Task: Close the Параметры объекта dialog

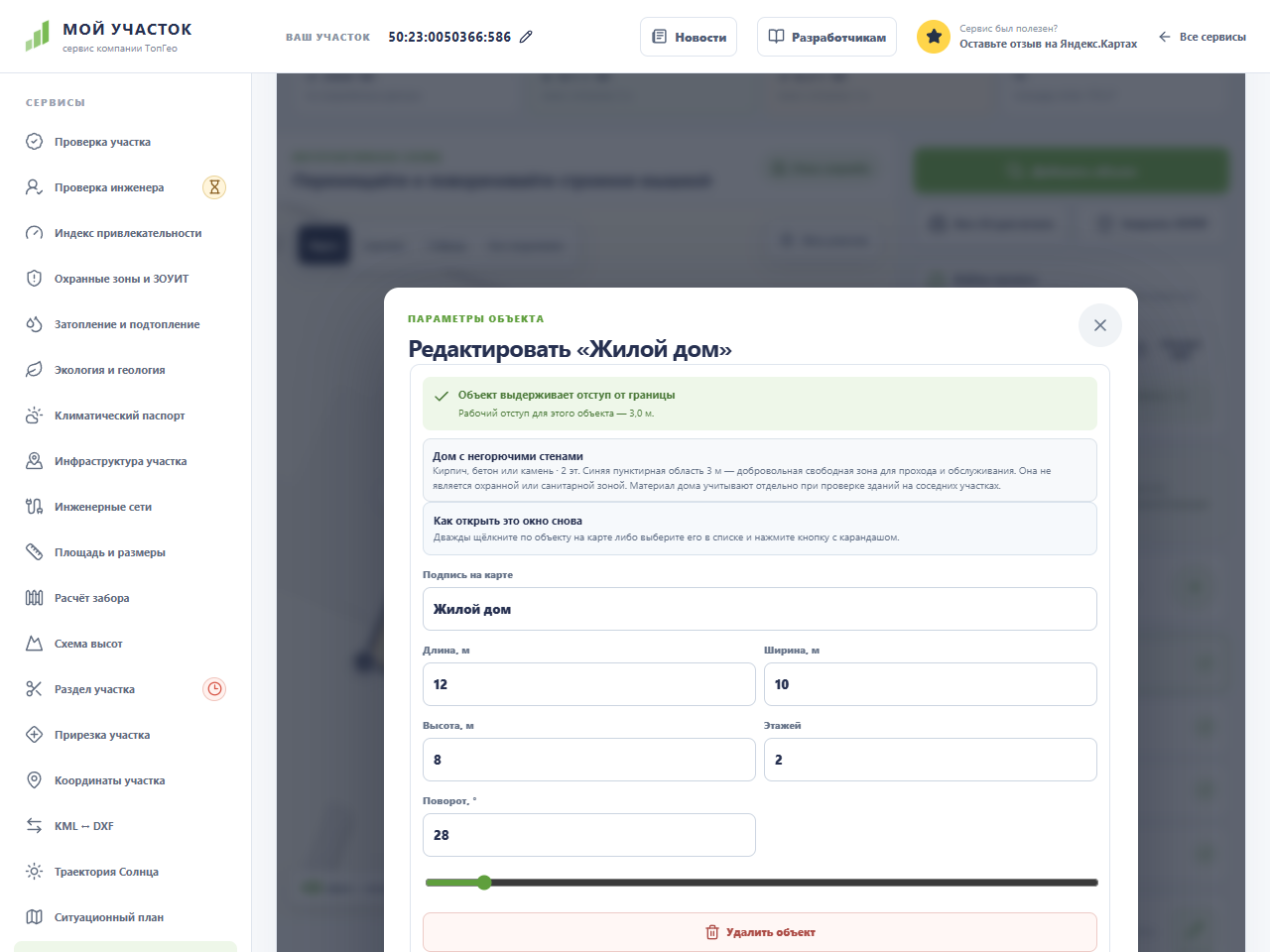Action: click(1099, 325)
